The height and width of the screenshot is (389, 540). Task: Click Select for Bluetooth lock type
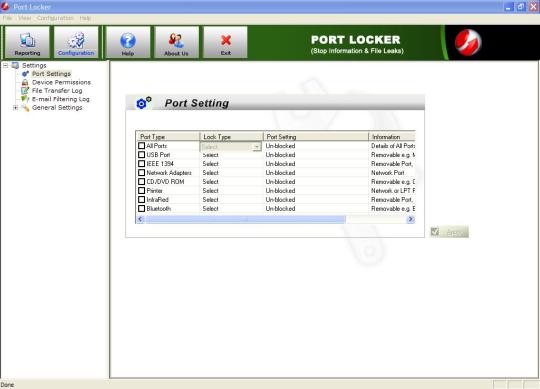click(210, 209)
